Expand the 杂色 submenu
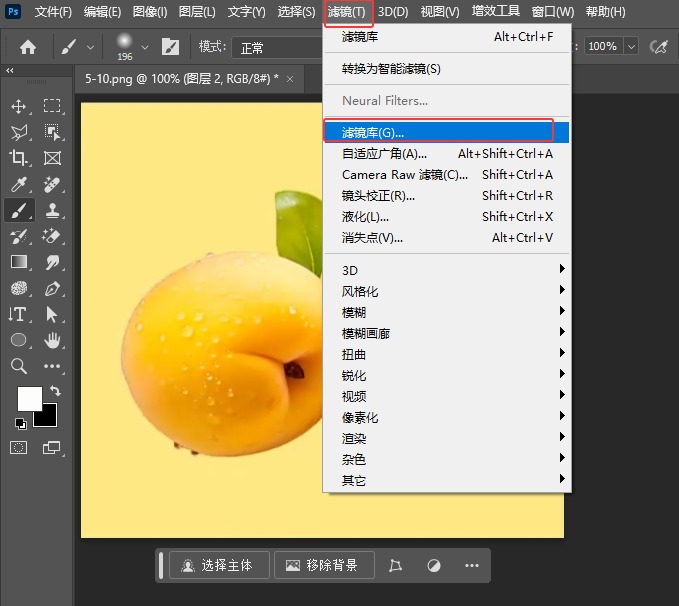The height and width of the screenshot is (606, 679). tap(447, 459)
